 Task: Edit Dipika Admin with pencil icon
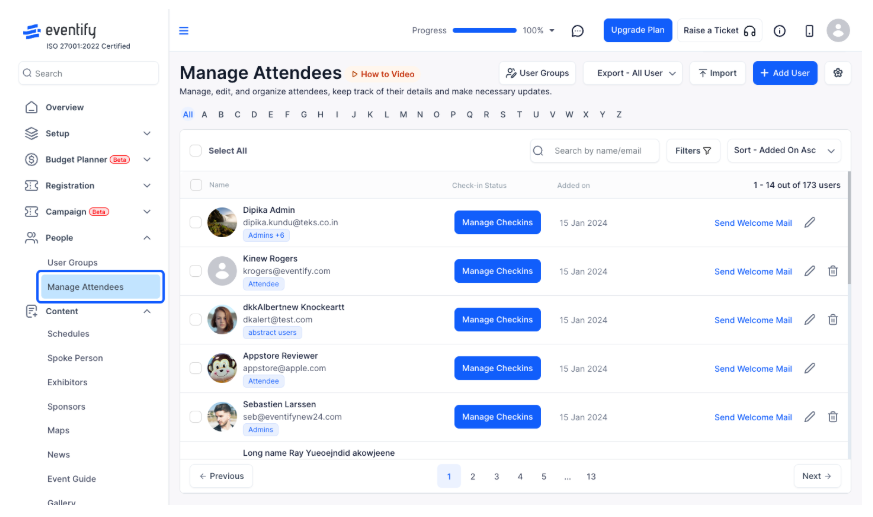[x=810, y=223]
